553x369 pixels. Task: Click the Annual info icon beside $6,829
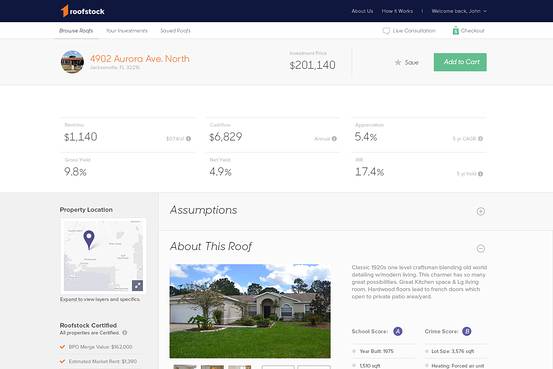tap(334, 139)
